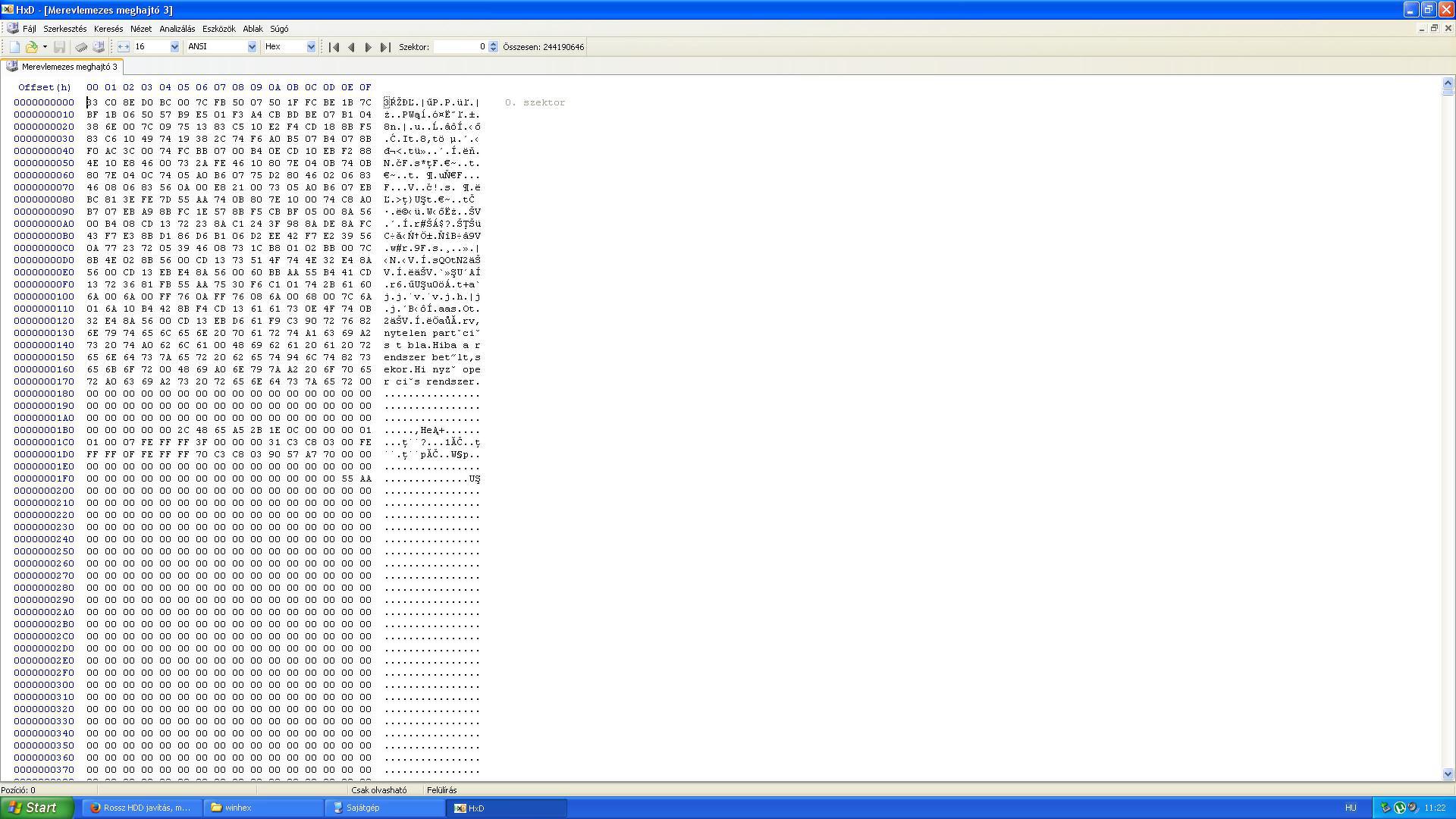The image size is (1456, 819).
Task: Click the Open RAM chip icon
Action: (81, 47)
